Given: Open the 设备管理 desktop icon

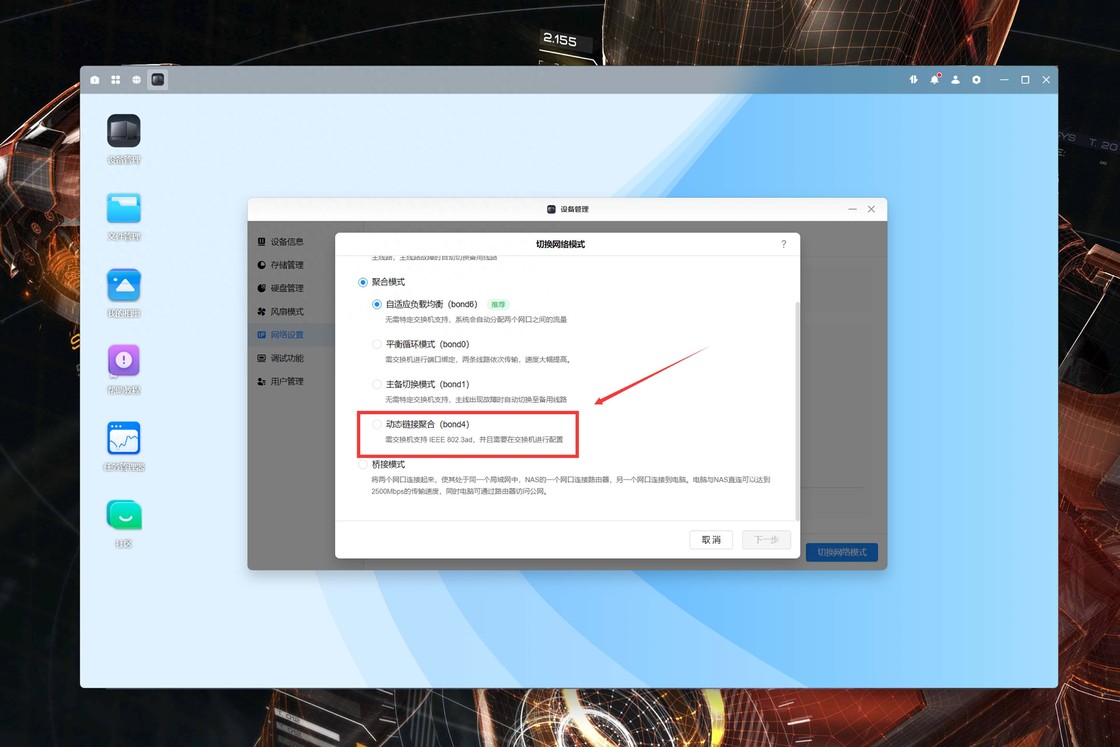Looking at the screenshot, I should pos(124,131).
